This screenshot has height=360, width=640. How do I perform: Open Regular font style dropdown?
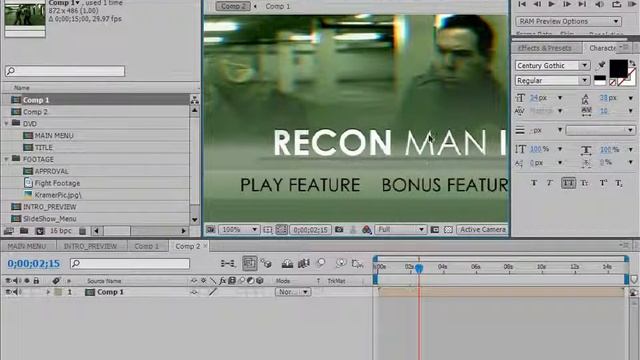click(x=552, y=80)
